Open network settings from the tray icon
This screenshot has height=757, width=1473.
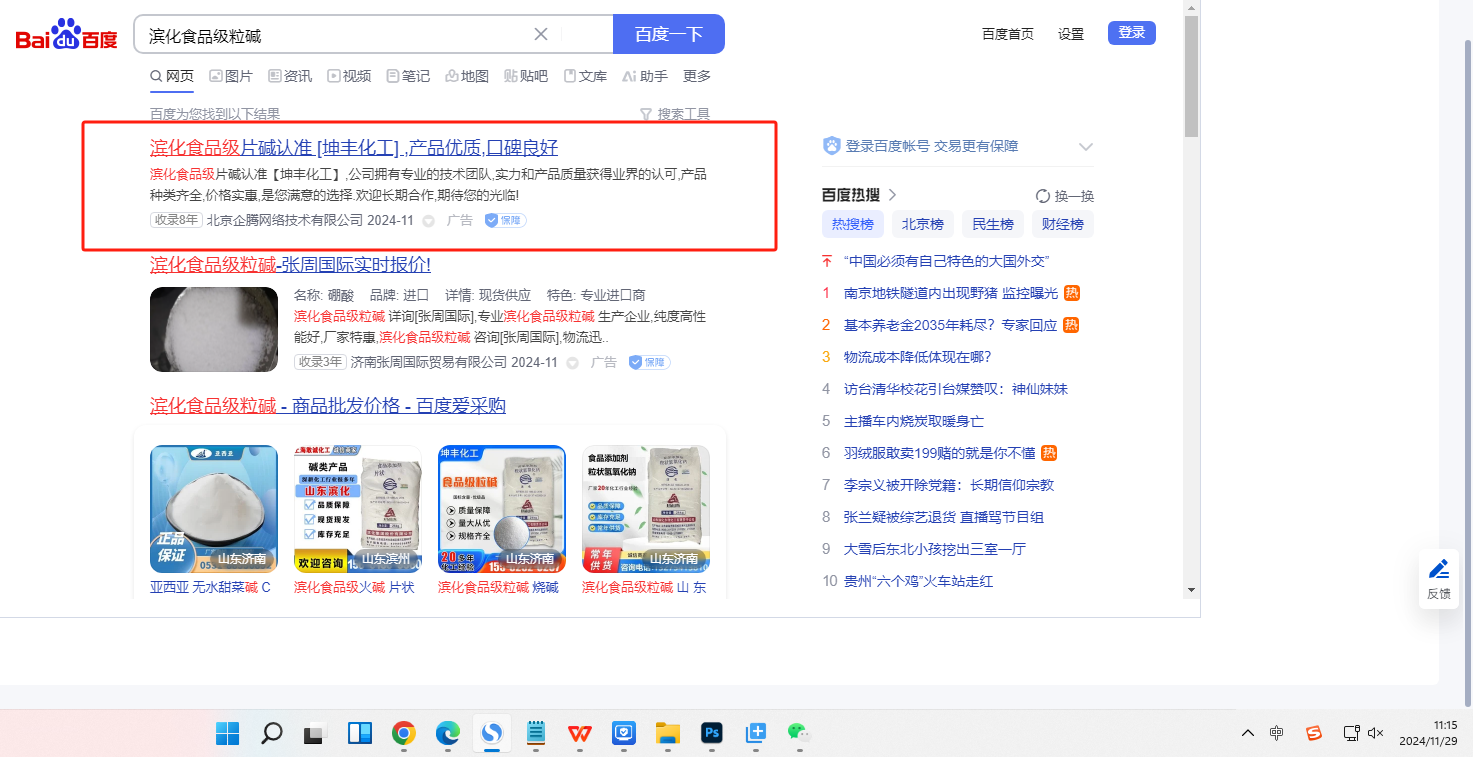pos(1351,733)
